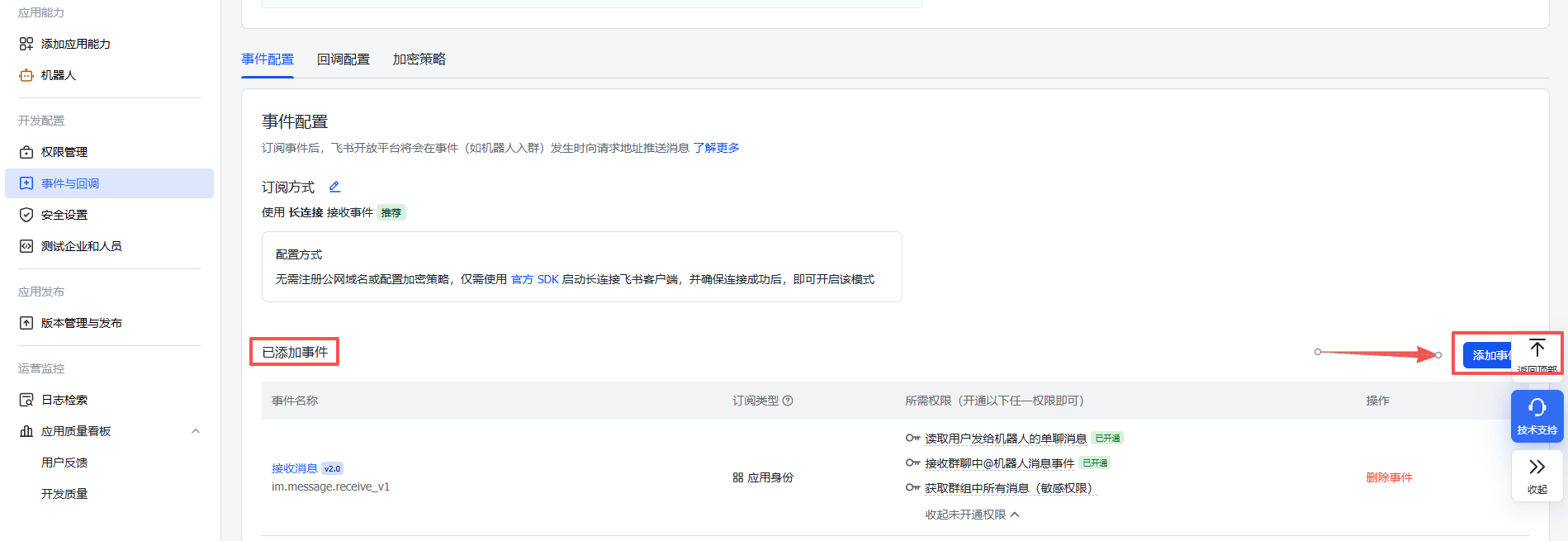Viewport: 1568px width, 541px height.
Task: Open the 官方 SDK link
Action: [x=534, y=279]
